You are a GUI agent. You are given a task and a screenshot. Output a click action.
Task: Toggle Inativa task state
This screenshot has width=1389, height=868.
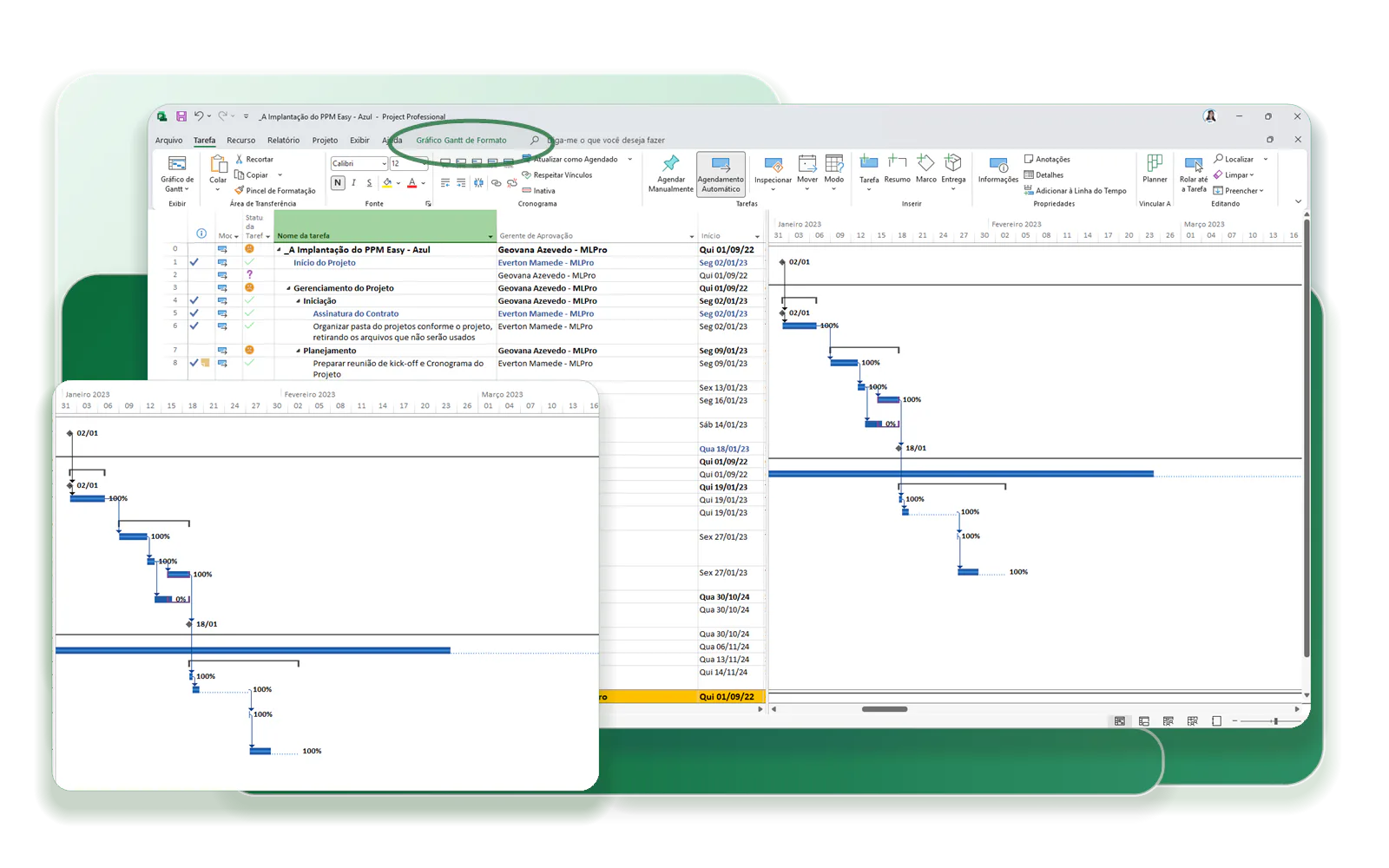[538, 191]
